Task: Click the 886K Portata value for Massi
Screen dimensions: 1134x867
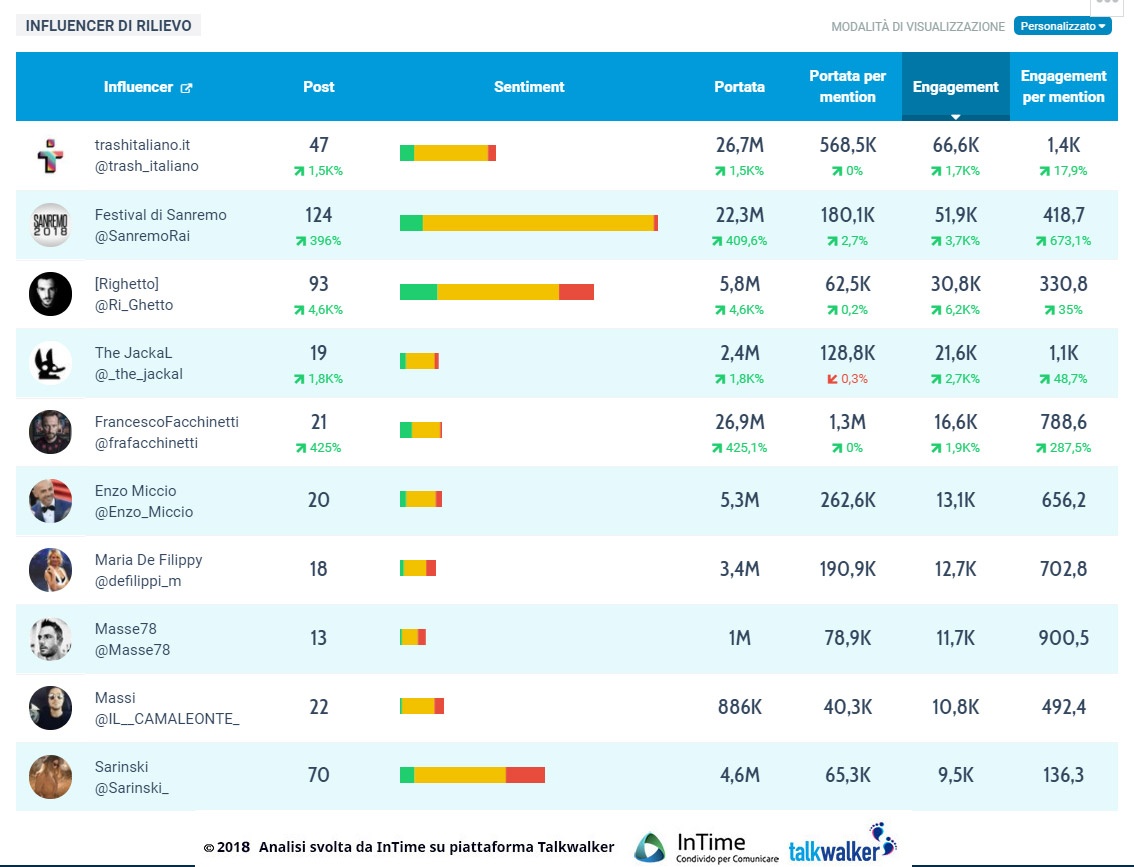Action: click(739, 706)
